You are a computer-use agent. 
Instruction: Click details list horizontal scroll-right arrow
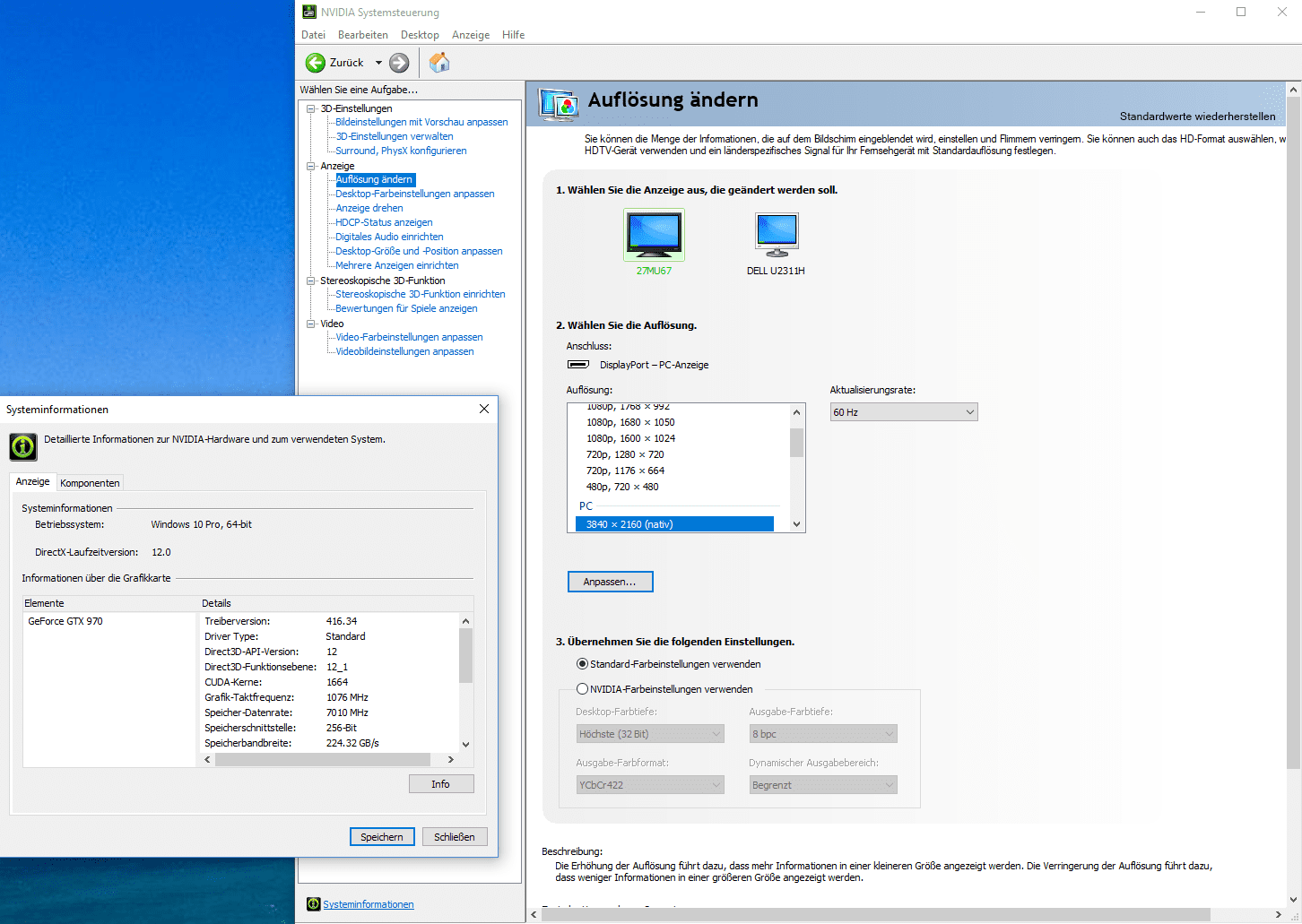click(x=450, y=759)
